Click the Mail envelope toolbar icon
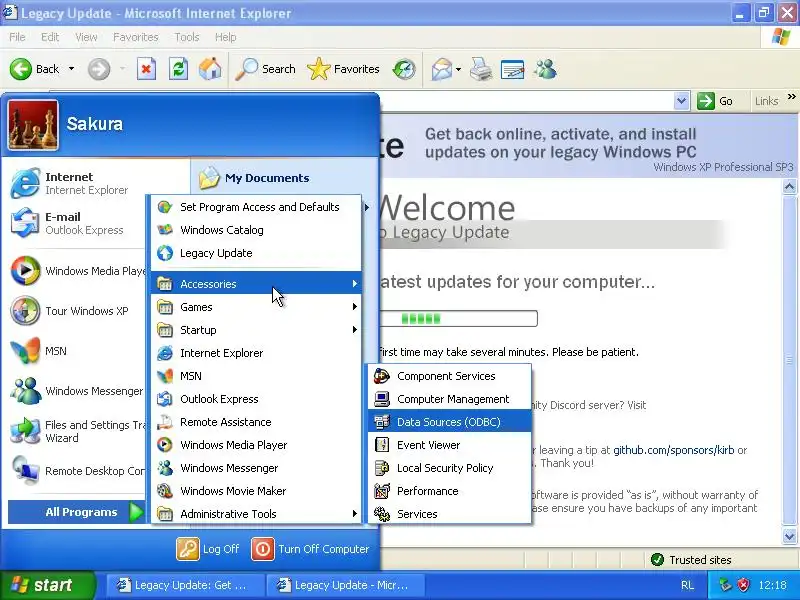This screenshot has height=600, width=800. (x=441, y=69)
